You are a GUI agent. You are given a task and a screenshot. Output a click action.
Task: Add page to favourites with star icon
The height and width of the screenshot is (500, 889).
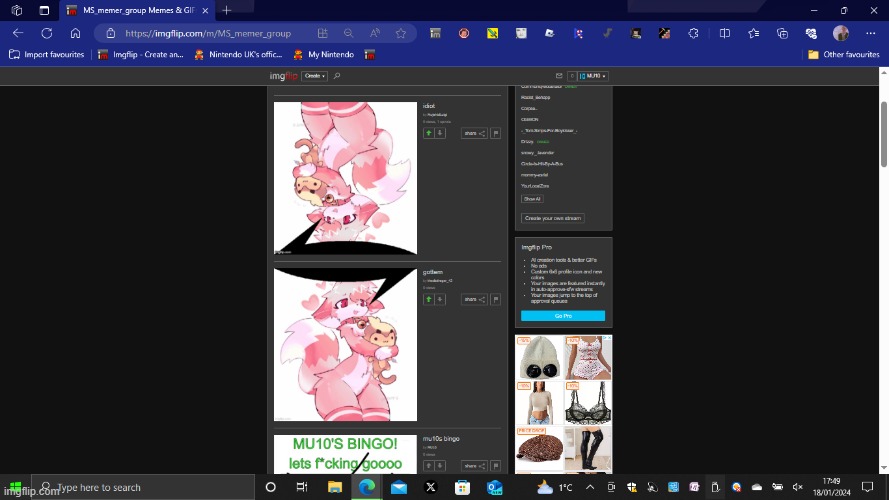pos(401,33)
